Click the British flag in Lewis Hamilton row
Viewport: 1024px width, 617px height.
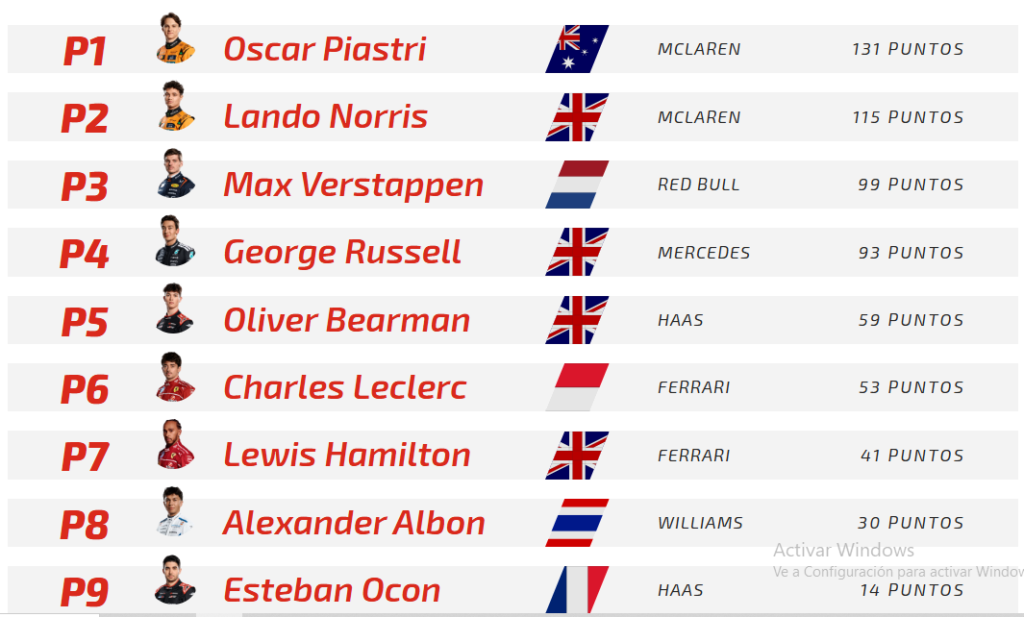(x=577, y=455)
